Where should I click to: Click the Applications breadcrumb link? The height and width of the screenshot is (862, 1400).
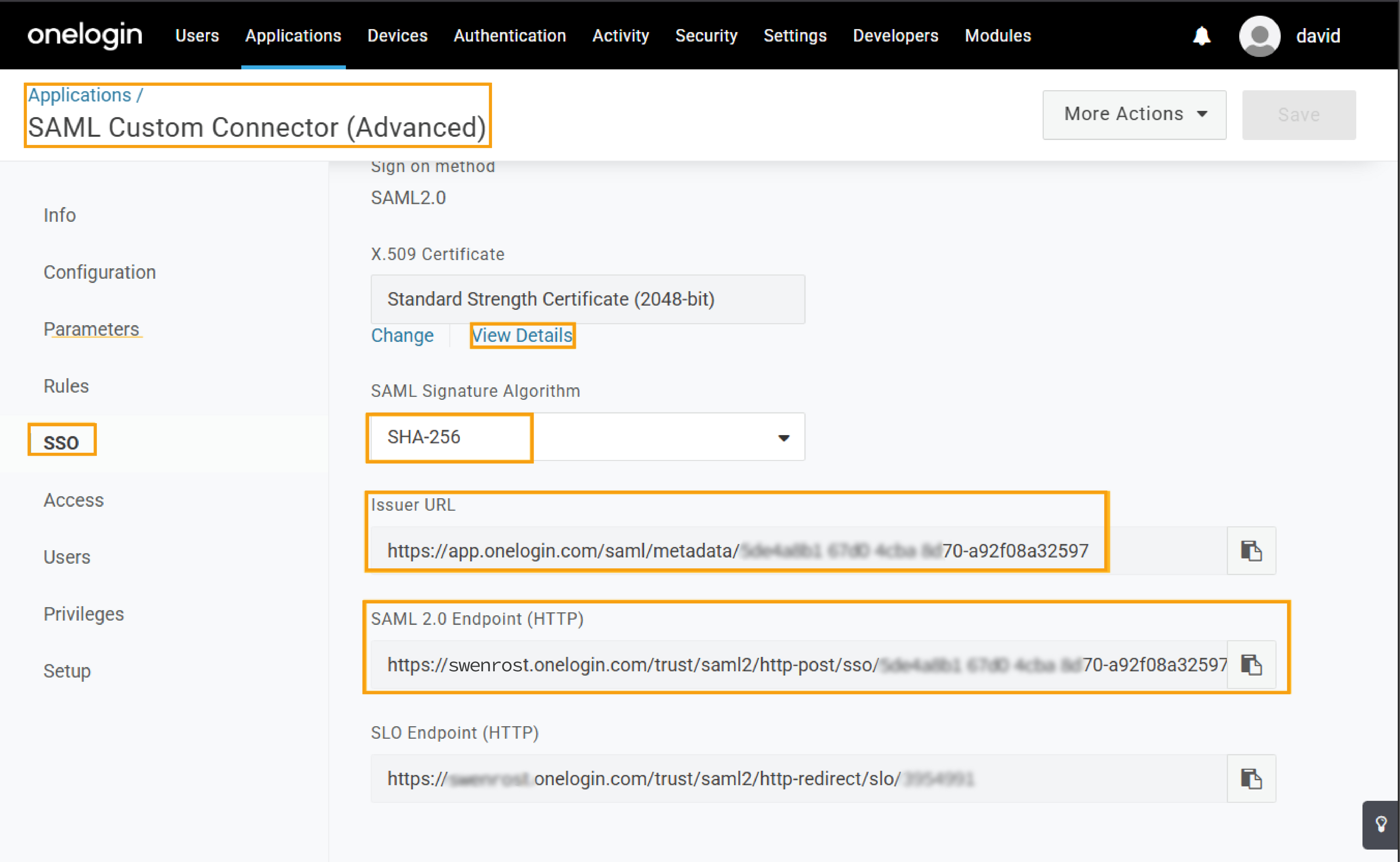point(80,95)
